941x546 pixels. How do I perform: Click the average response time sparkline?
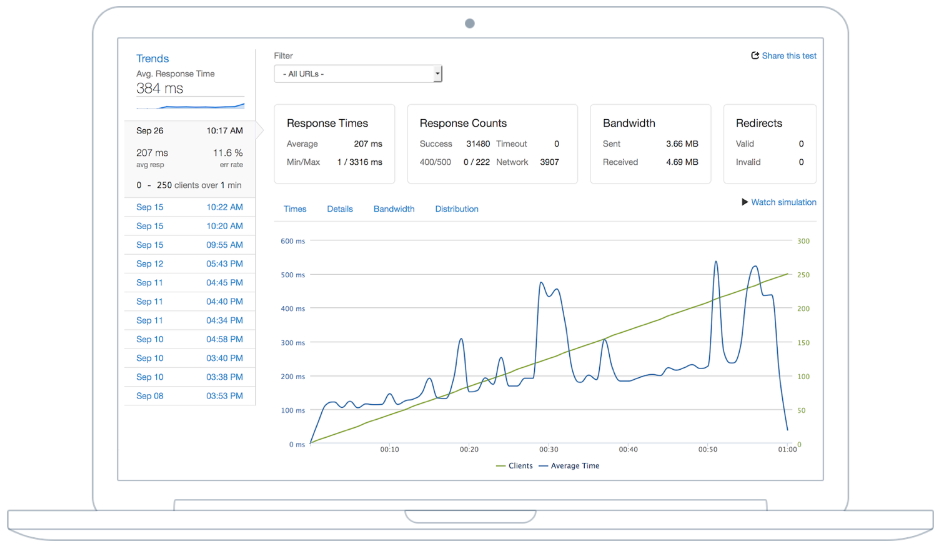(190, 104)
